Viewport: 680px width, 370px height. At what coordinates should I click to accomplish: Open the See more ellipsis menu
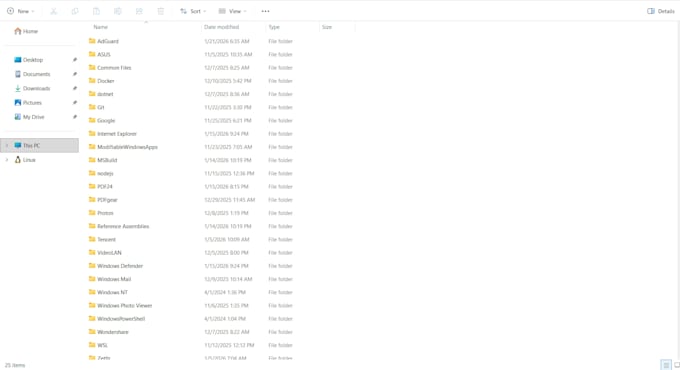pos(265,11)
